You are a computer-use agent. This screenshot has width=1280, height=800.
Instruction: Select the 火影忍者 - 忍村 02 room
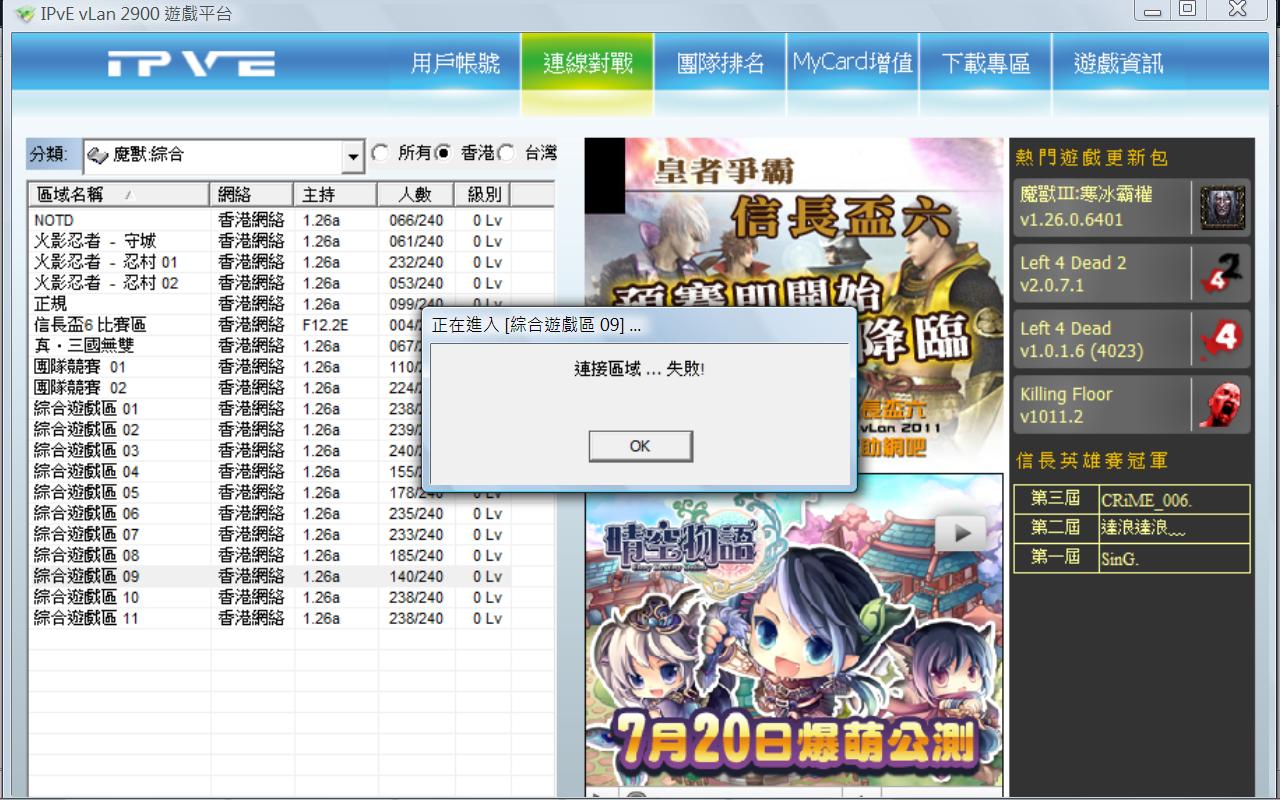[269, 283]
